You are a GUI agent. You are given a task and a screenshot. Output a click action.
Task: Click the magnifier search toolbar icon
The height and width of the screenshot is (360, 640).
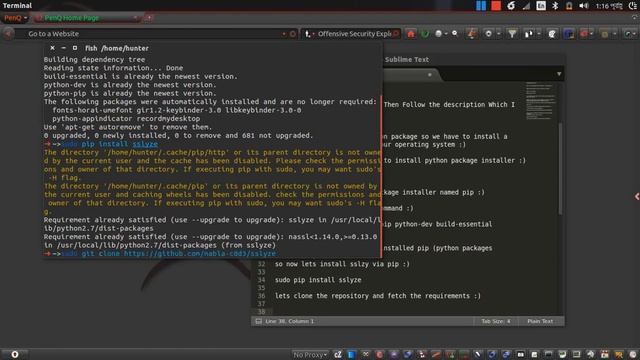455,33
